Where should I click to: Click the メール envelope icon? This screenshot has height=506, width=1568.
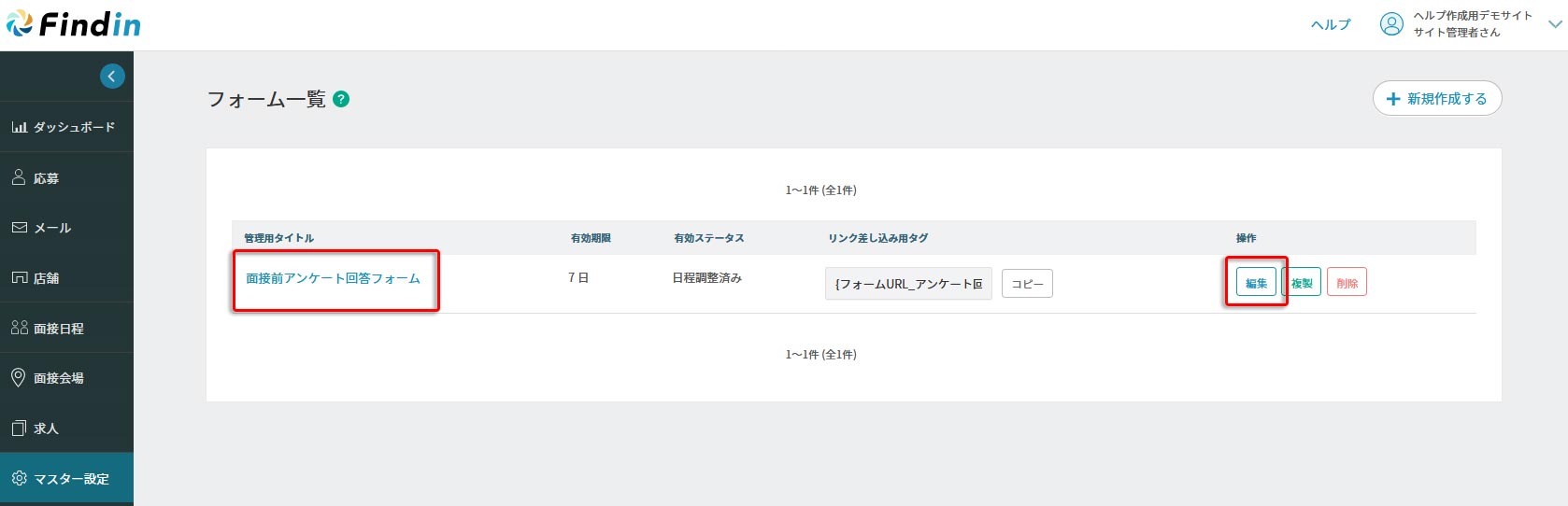19,228
